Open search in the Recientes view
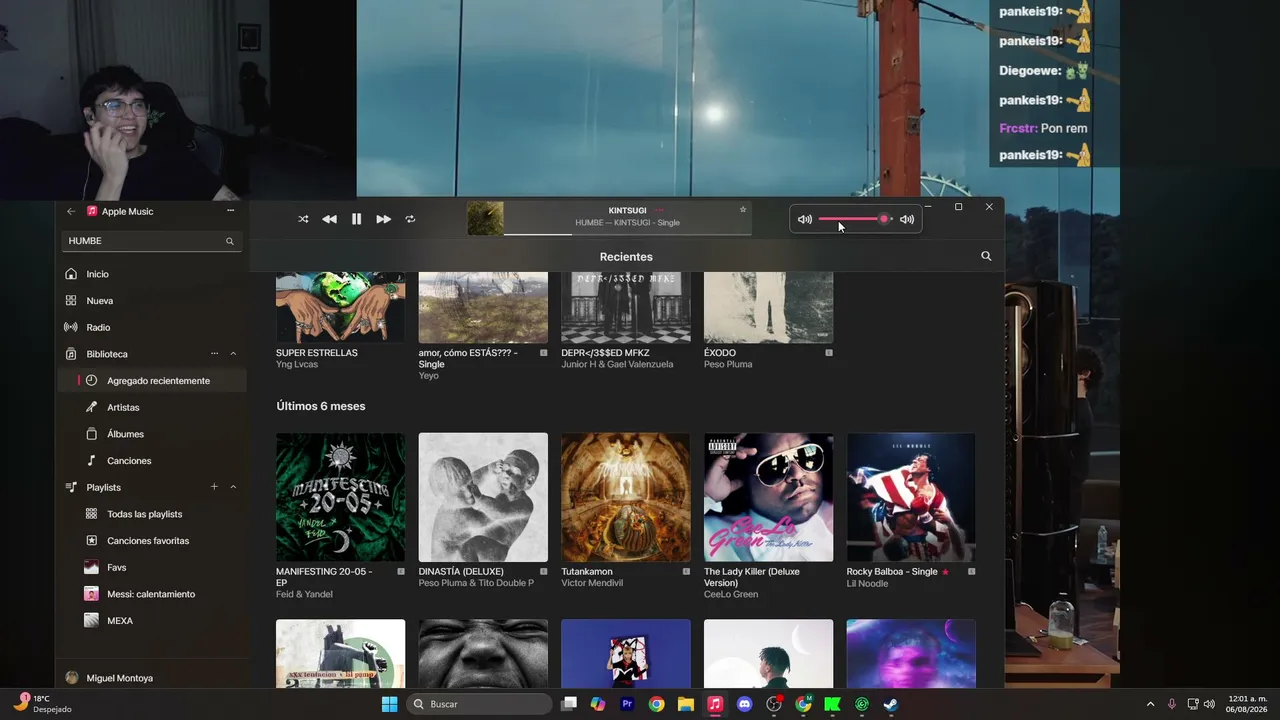This screenshot has height=720, width=1280. coord(986,256)
